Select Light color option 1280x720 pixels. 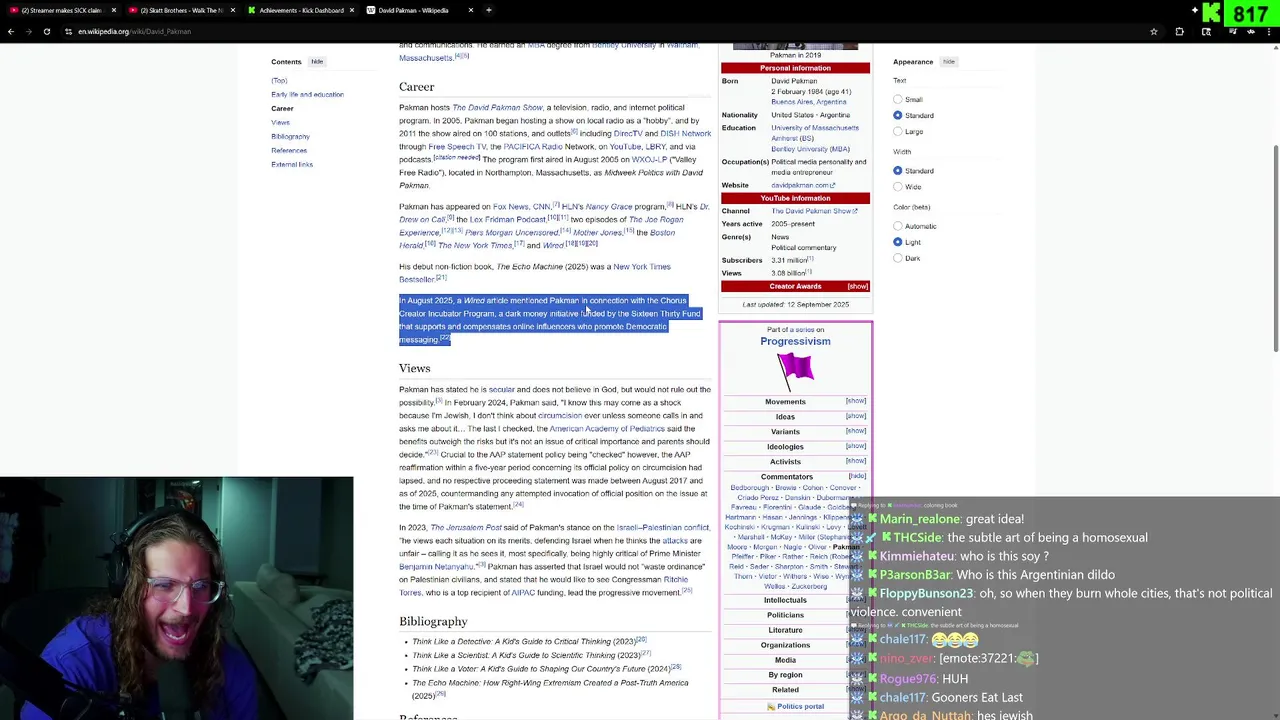click(x=898, y=242)
